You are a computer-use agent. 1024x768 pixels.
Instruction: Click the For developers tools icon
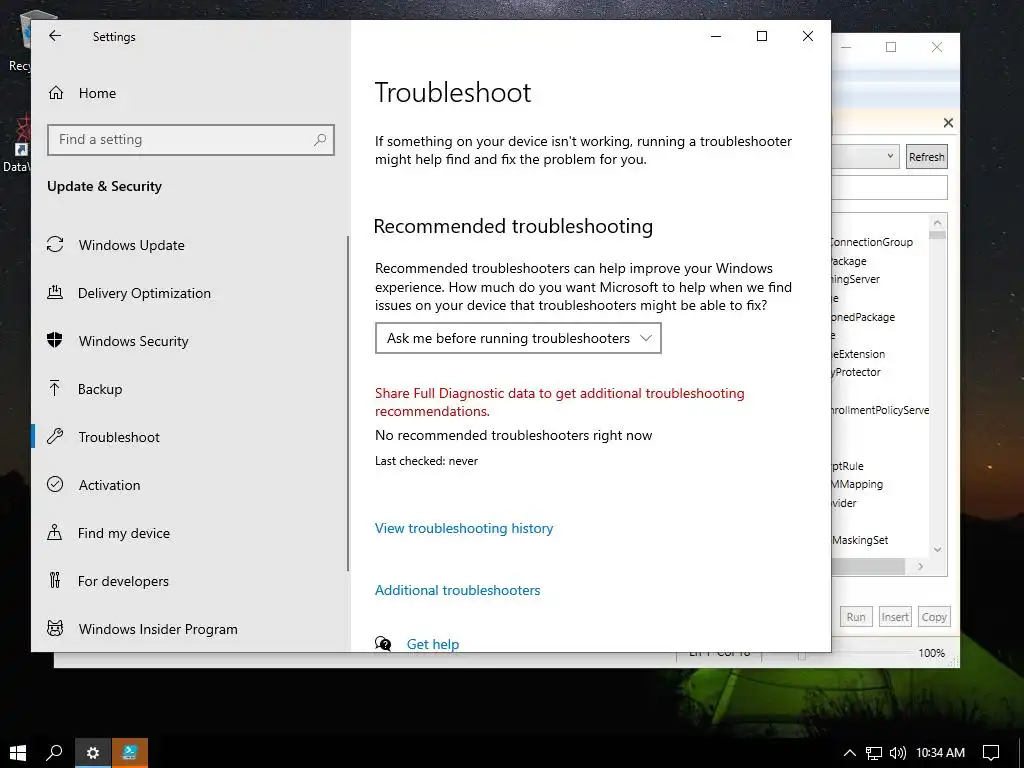[55, 580]
